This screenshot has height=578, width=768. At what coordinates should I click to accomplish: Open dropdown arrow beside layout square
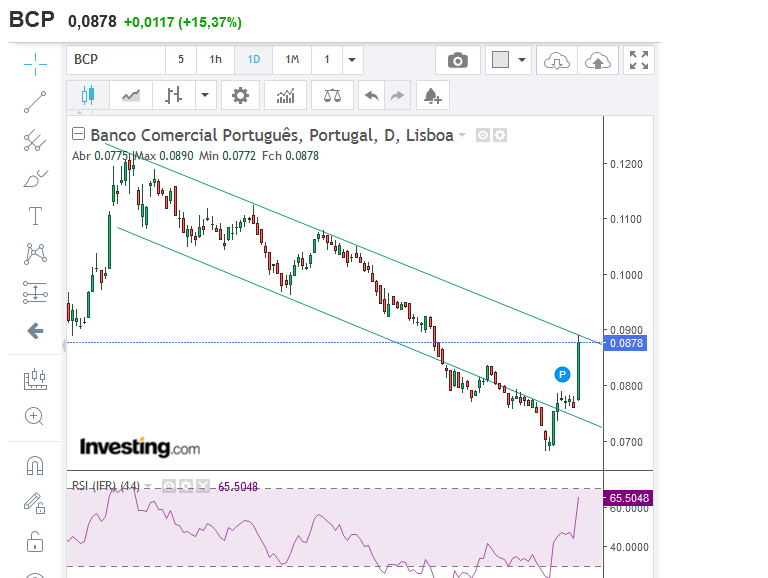[522, 60]
